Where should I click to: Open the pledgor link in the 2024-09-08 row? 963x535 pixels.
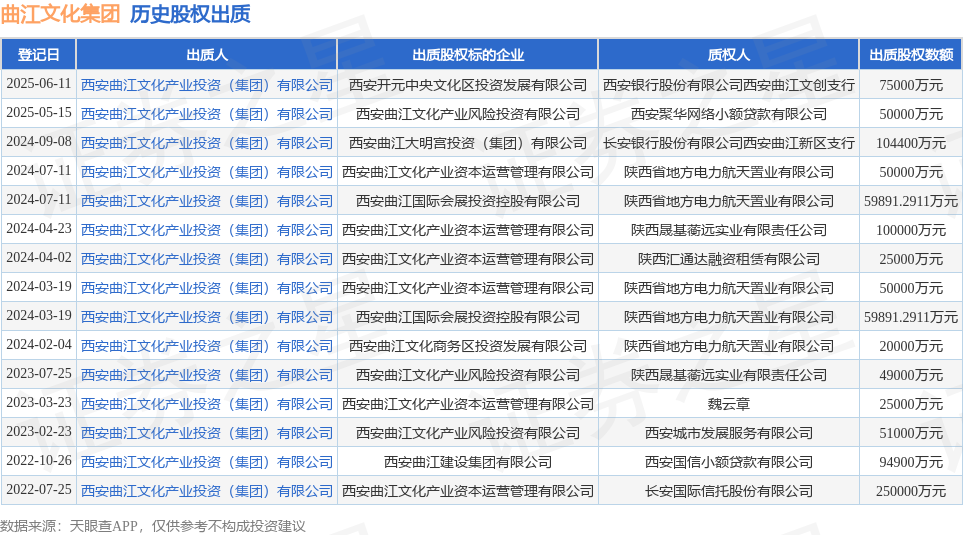coord(207,143)
